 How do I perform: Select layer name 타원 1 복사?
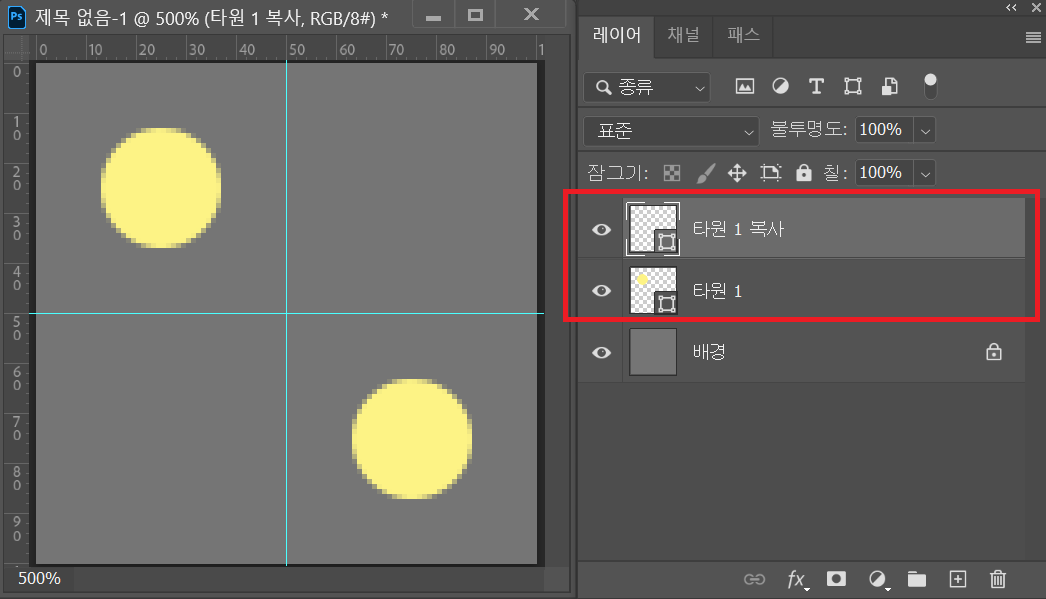coord(738,229)
